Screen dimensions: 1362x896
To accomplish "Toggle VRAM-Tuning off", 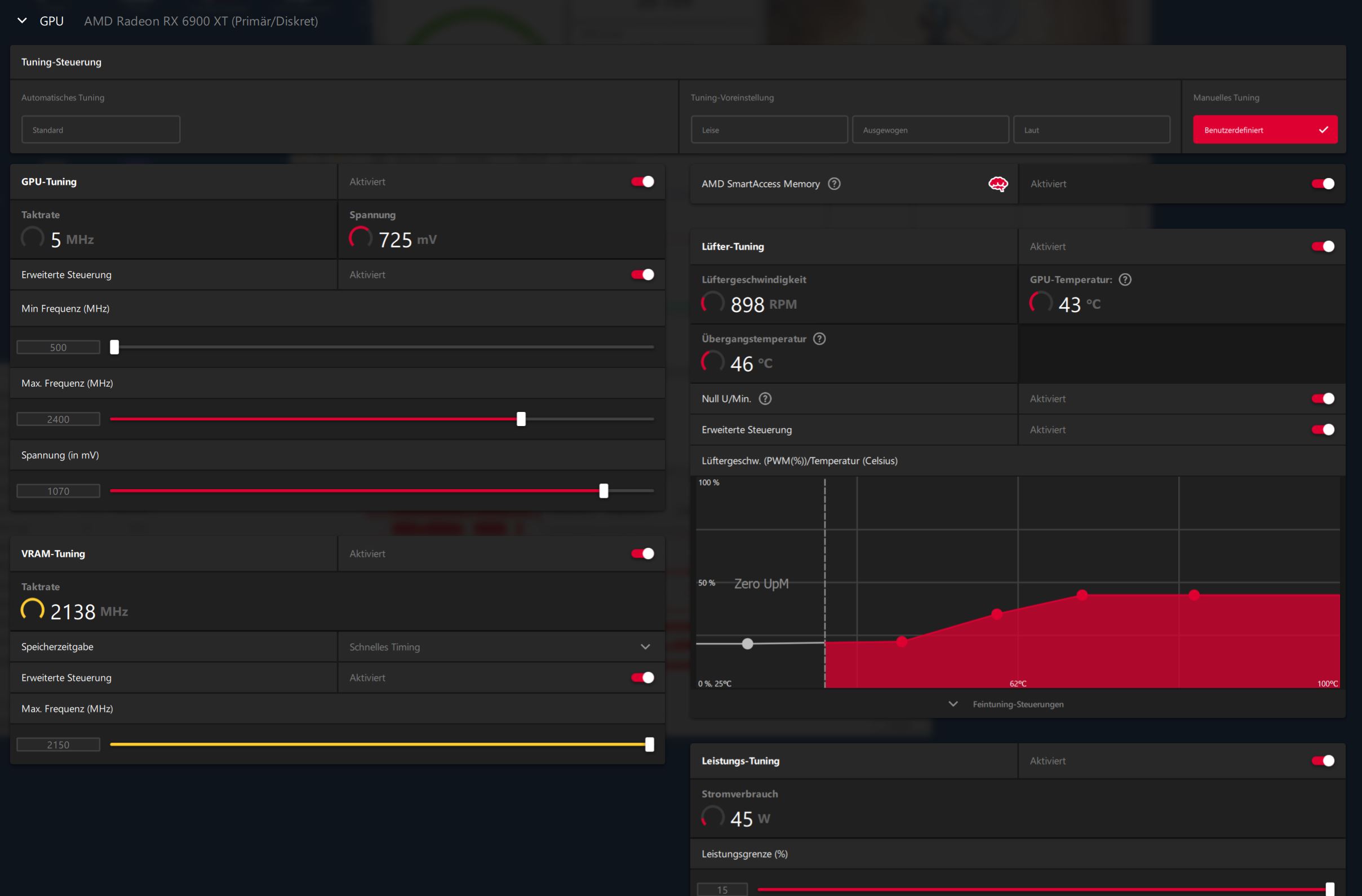I will (642, 553).
